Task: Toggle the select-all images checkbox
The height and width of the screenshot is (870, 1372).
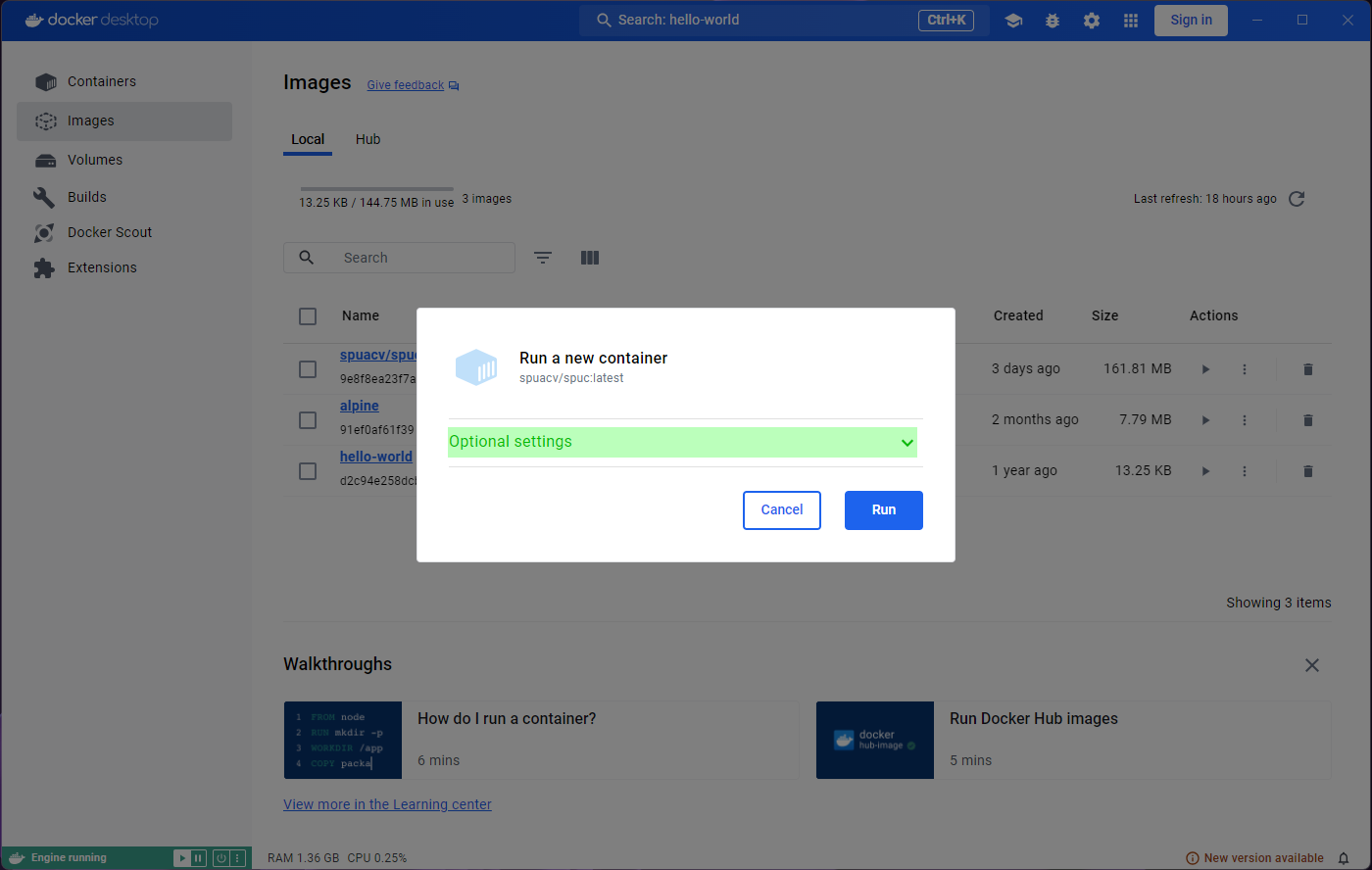Action: (308, 316)
